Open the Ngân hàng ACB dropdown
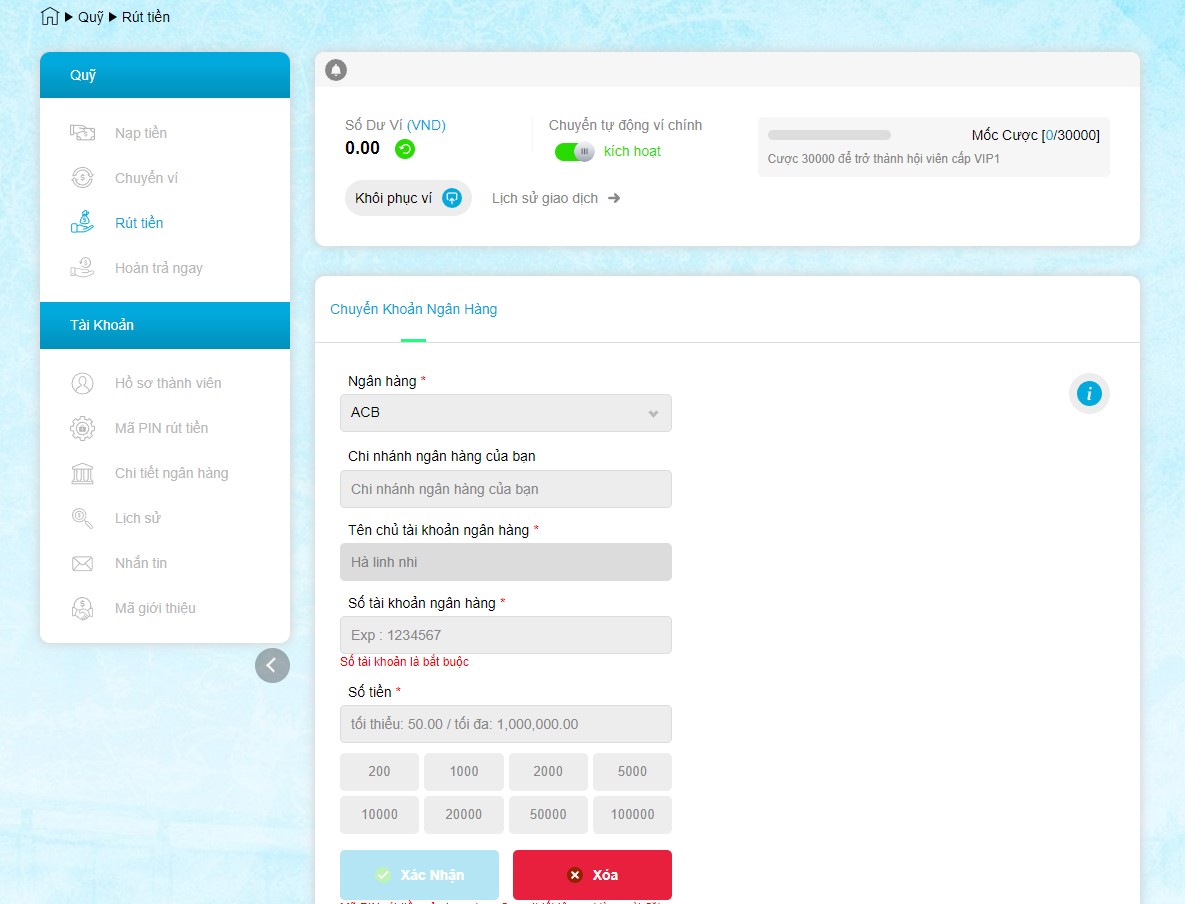The width and height of the screenshot is (1185, 904). 505,413
